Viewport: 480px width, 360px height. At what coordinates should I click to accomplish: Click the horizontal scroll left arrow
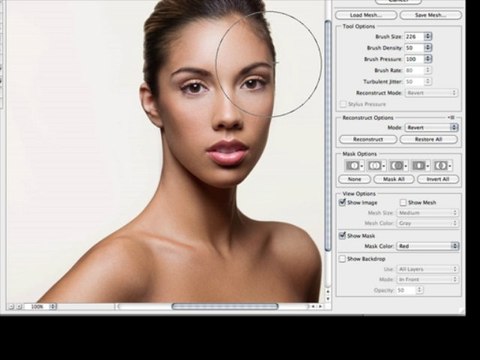click(313, 306)
